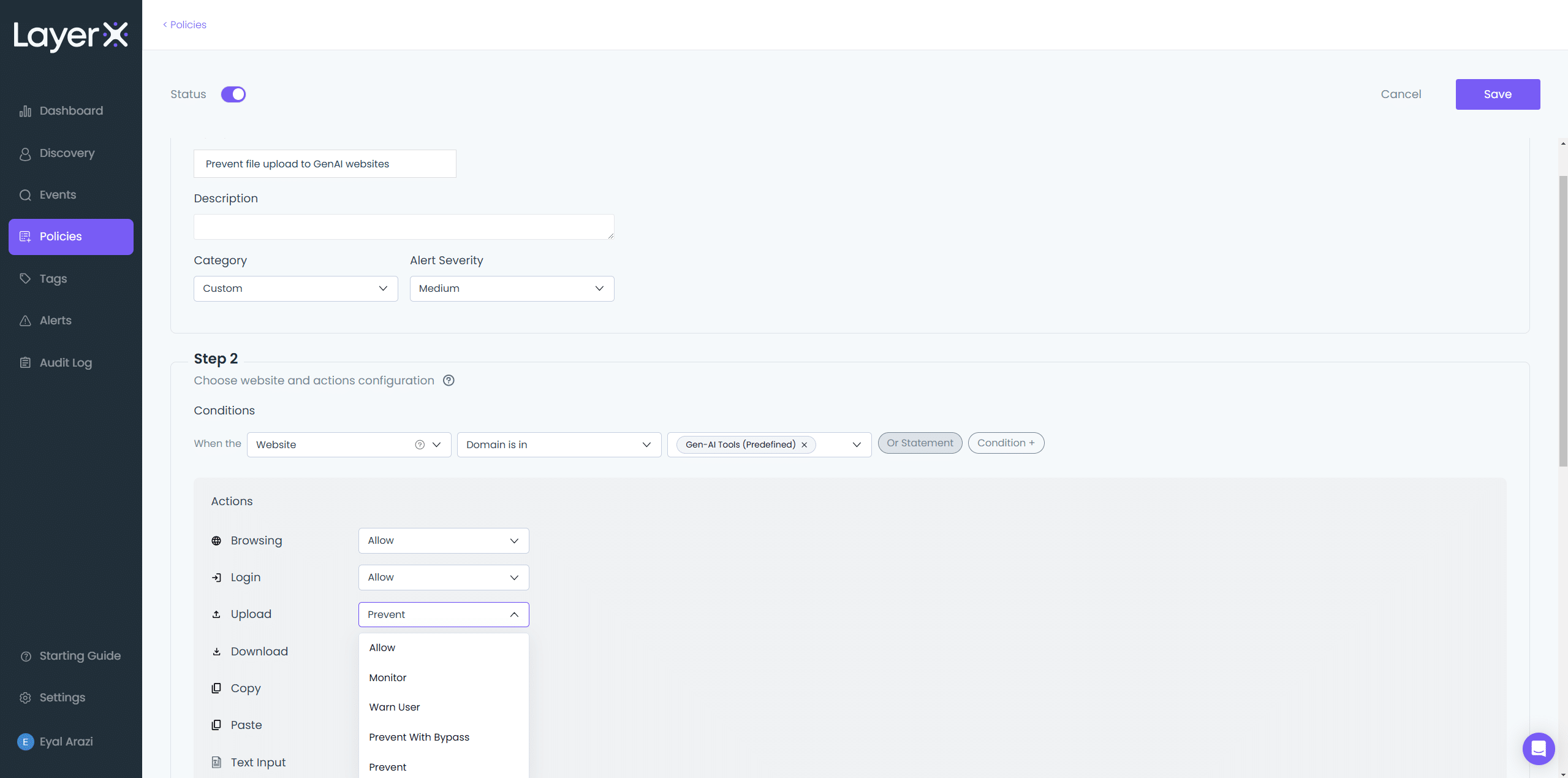1568x778 pixels.
Task: Open Audit Log clipboard icon
Action: [x=25, y=362]
